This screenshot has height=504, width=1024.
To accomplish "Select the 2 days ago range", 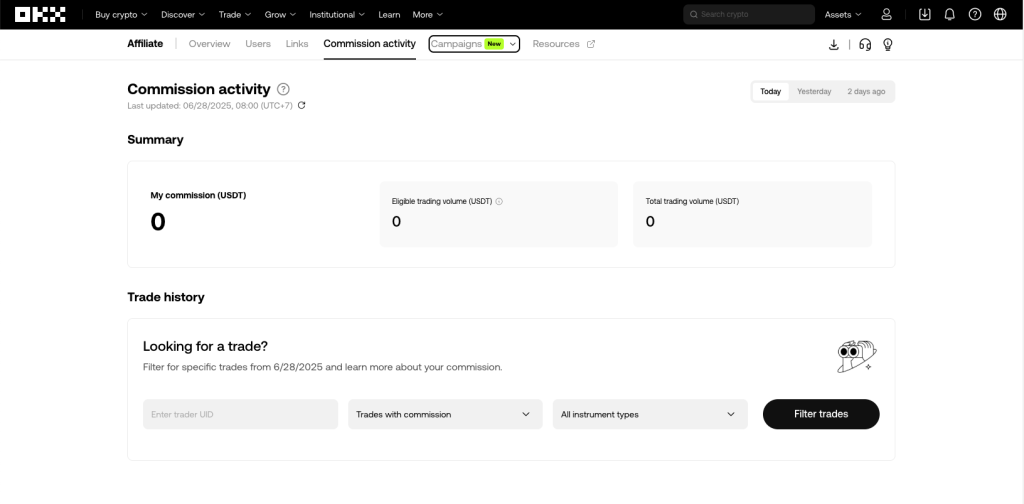I will [x=866, y=91].
